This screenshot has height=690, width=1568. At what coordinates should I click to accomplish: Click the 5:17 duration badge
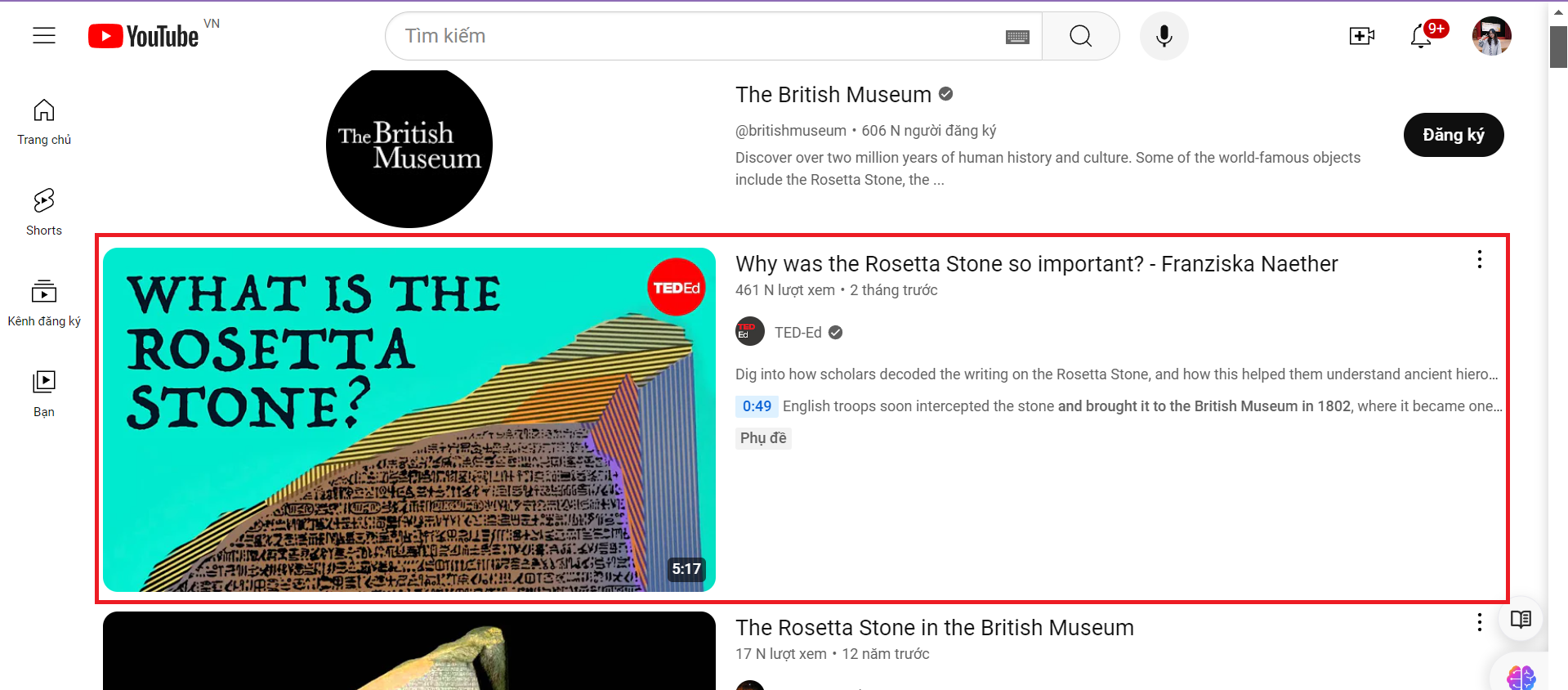pos(686,569)
